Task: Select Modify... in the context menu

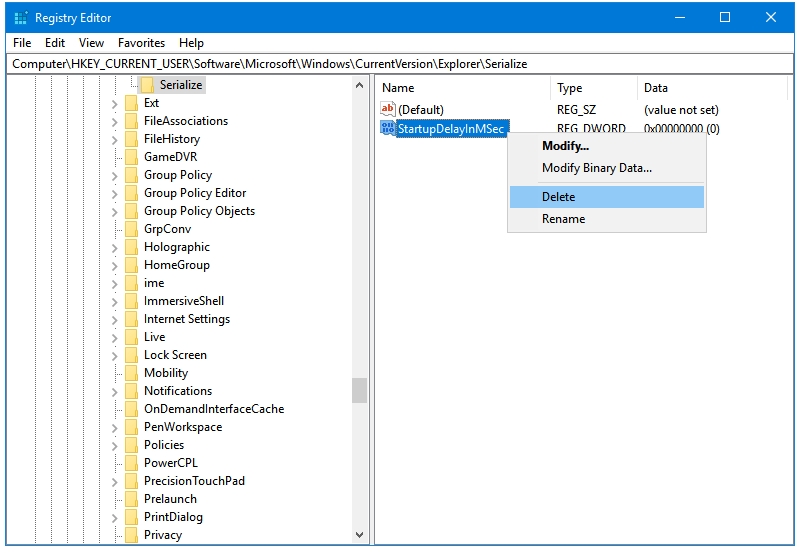Action: [x=565, y=146]
